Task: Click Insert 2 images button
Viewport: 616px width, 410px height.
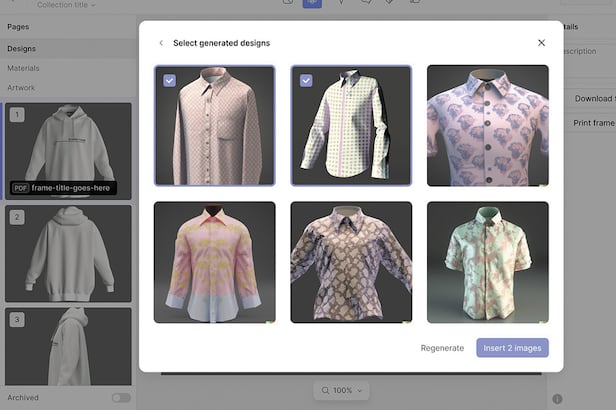Action: (512, 348)
